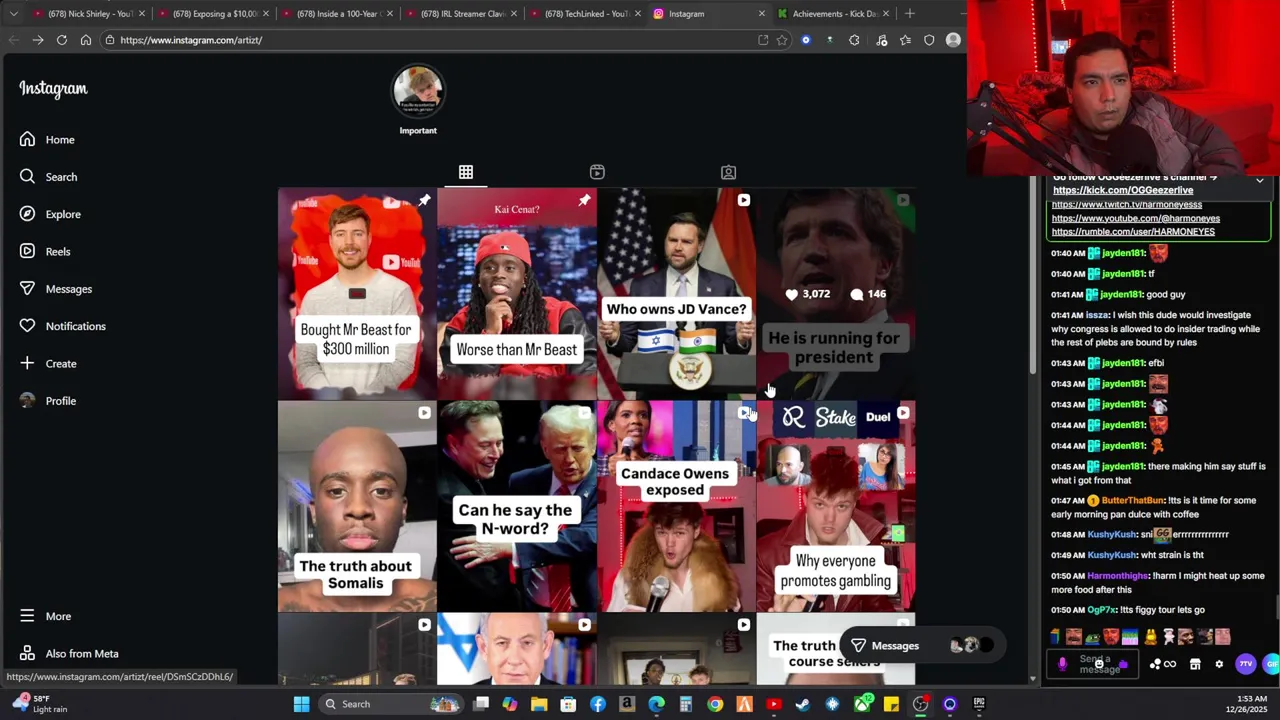Open the 'Candace Owens exposed' reel
Image resolution: width=1280 pixels, height=720 pixels.
click(x=676, y=507)
